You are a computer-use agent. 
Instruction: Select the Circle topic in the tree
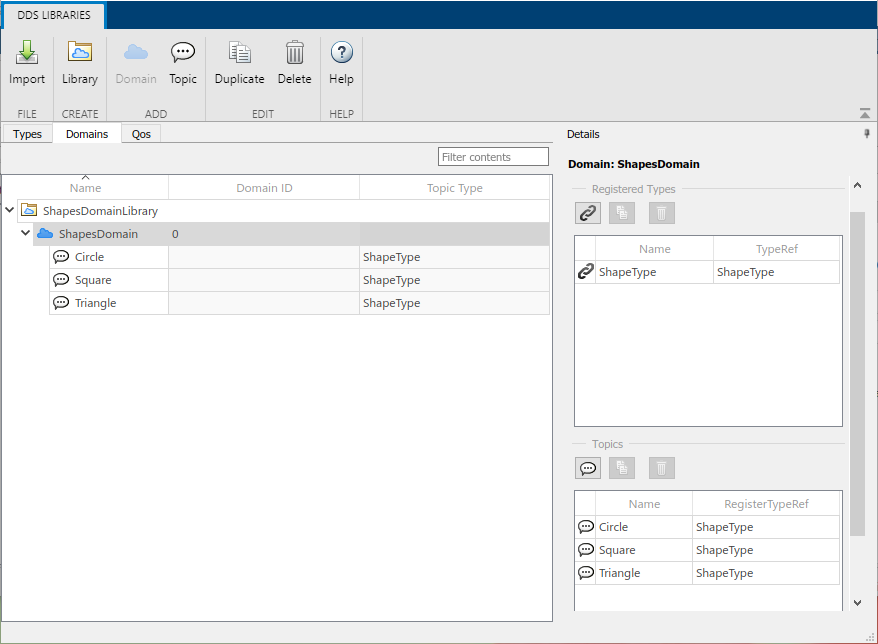(x=89, y=257)
